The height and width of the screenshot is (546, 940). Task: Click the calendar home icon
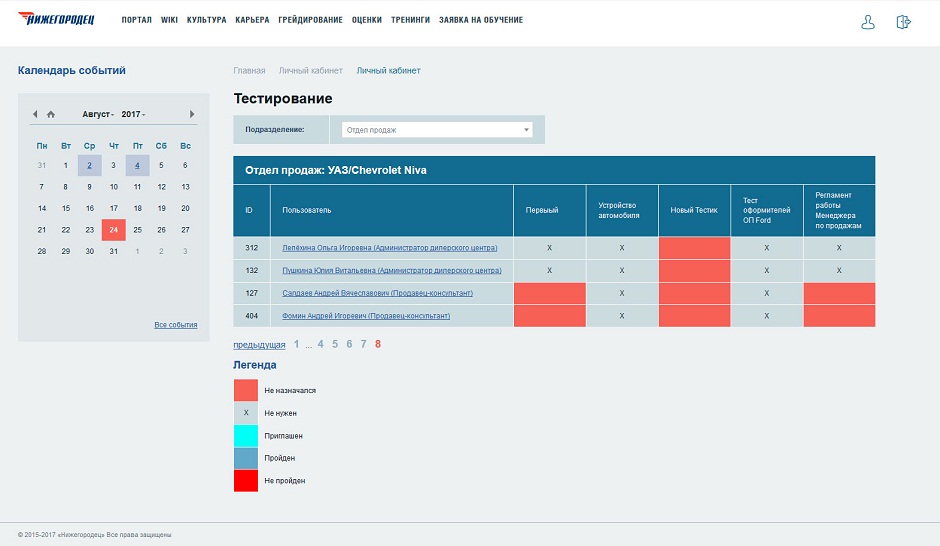51,114
